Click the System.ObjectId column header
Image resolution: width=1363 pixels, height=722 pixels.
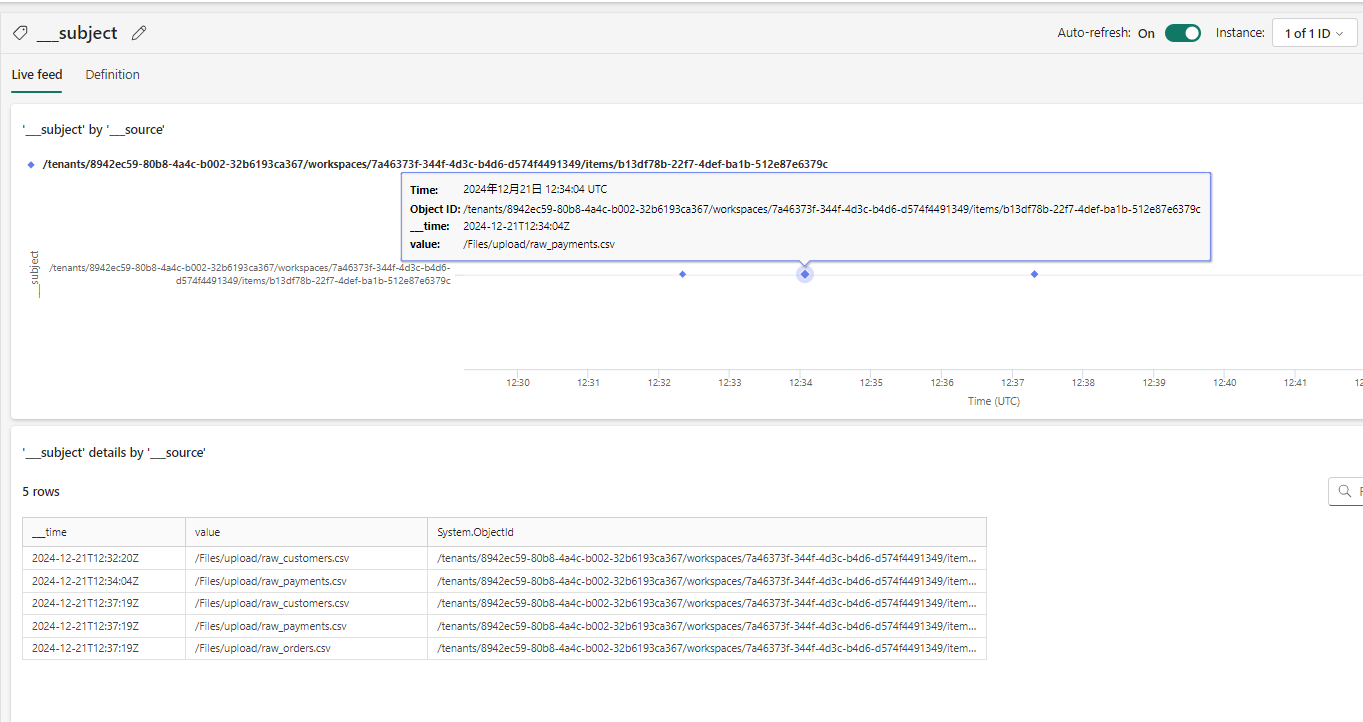707,532
